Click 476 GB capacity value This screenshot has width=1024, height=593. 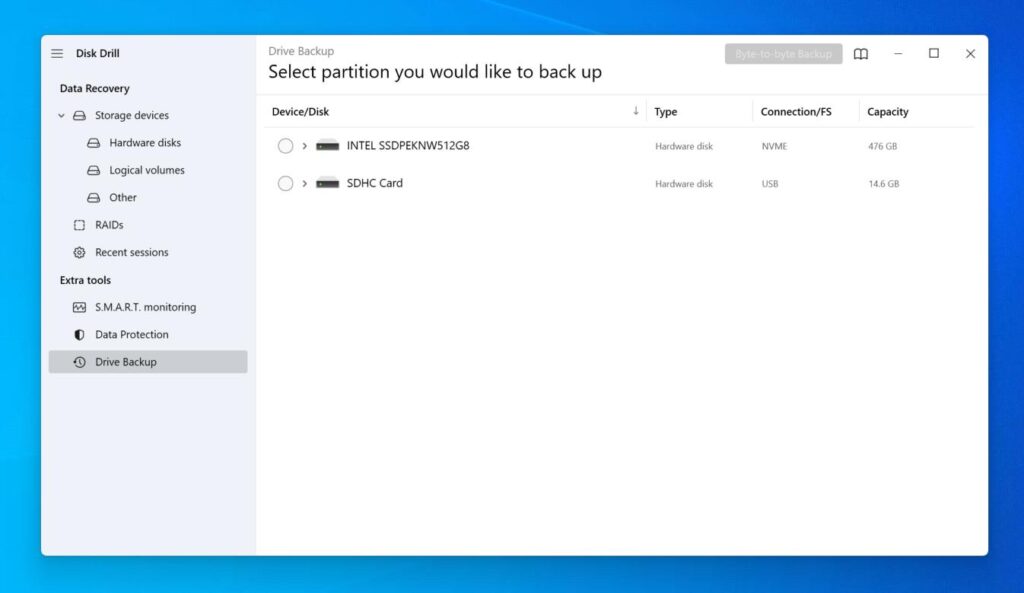click(x=882, y=146)
